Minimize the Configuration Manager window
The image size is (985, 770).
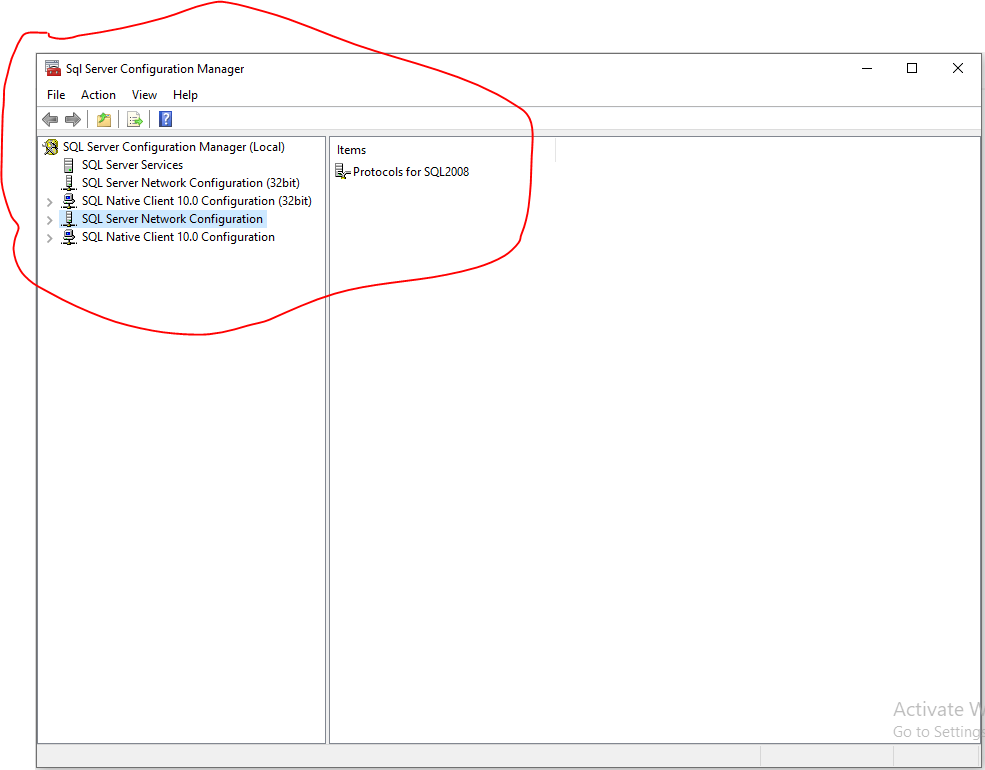coord(867,68)
